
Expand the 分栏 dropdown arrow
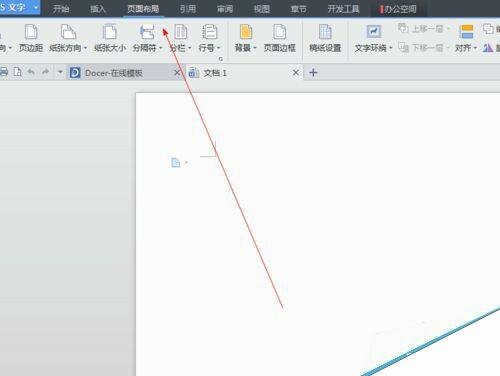(189, 48)
